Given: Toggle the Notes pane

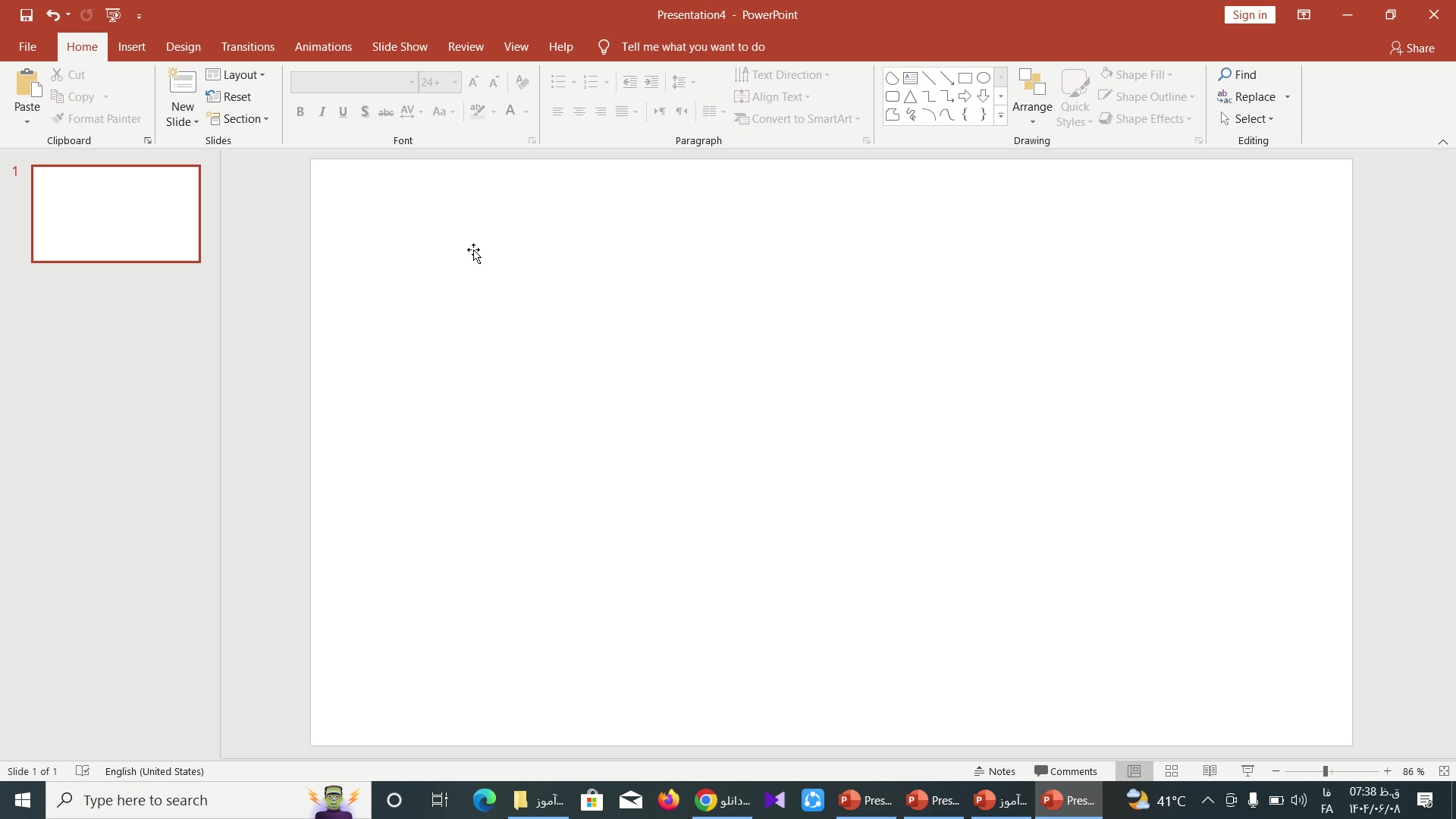Looking at the screenshot, I should tap(995, 771).
